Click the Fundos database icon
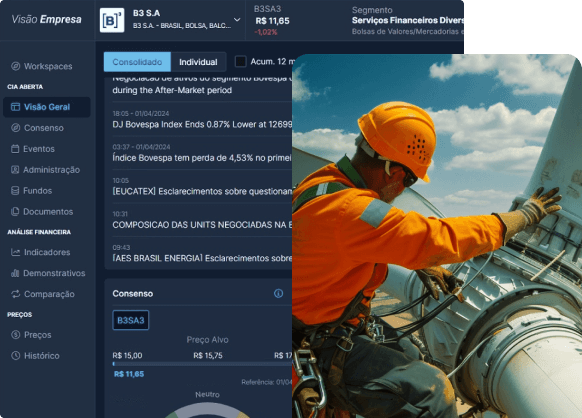Viewport: 582px width, 418px height. click(x=15, y=191)
